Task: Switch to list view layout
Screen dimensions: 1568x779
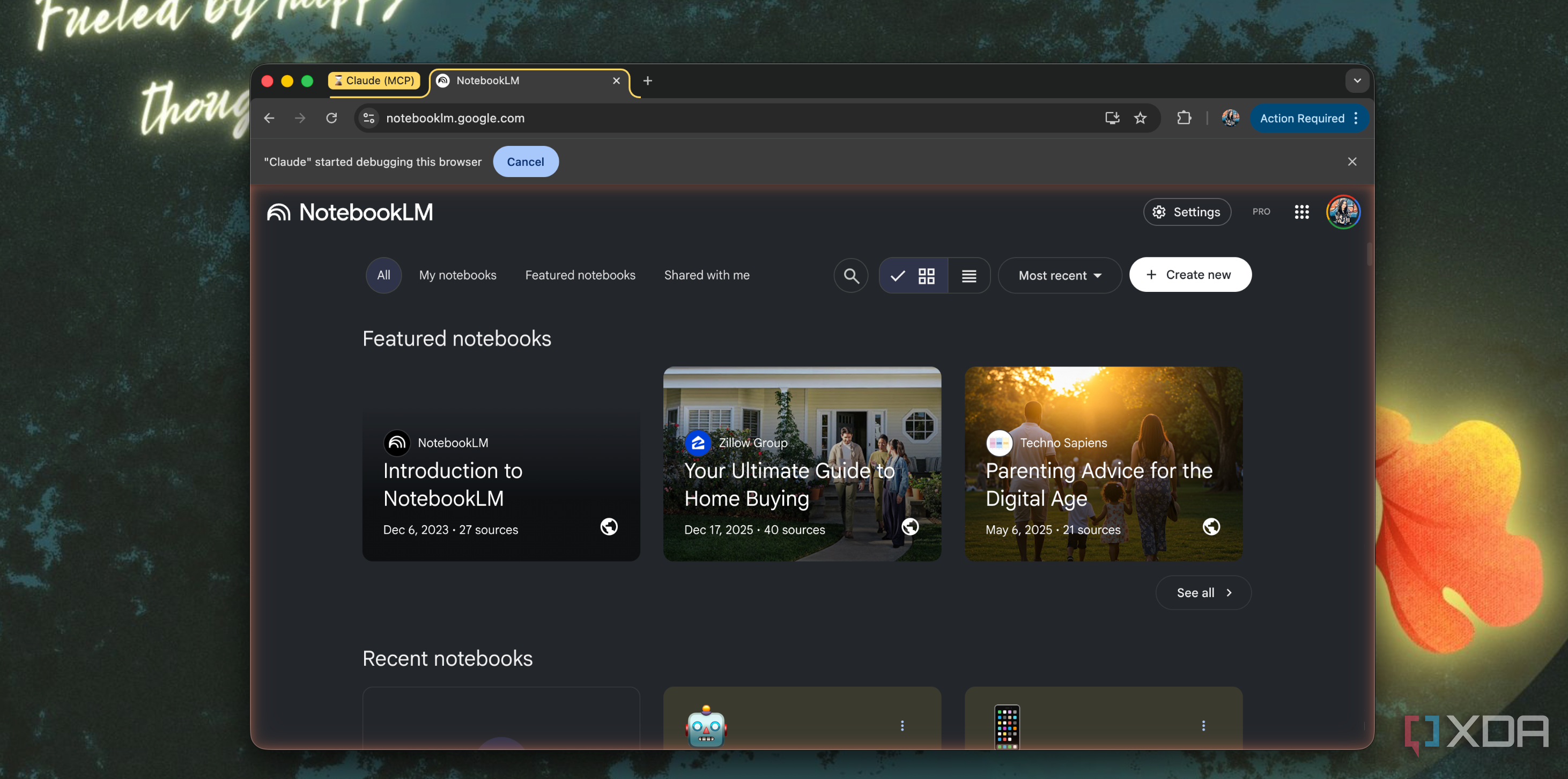Action: pos(968,275)
